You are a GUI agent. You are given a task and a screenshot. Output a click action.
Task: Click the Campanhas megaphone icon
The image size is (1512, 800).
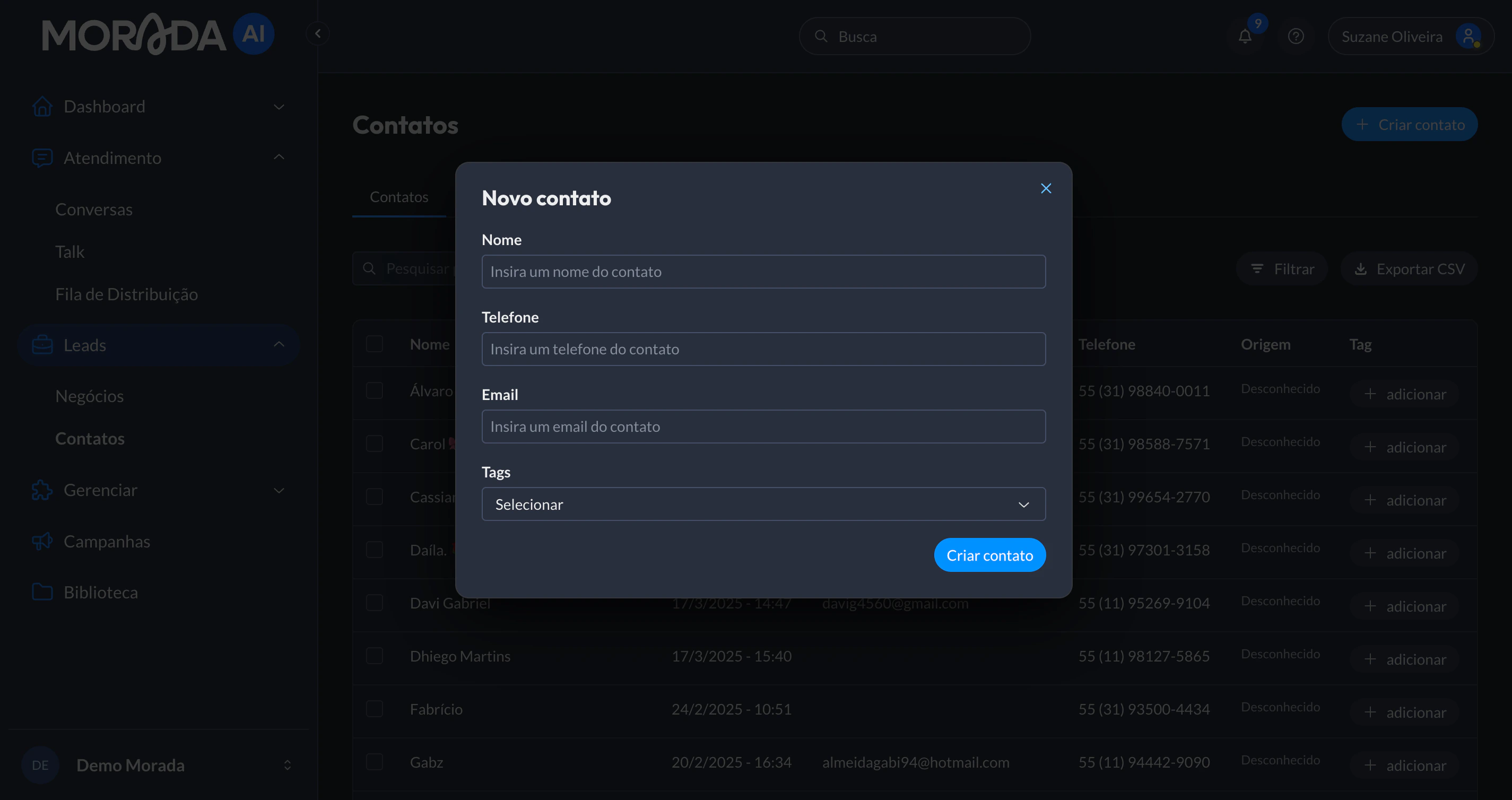(42, 541)
